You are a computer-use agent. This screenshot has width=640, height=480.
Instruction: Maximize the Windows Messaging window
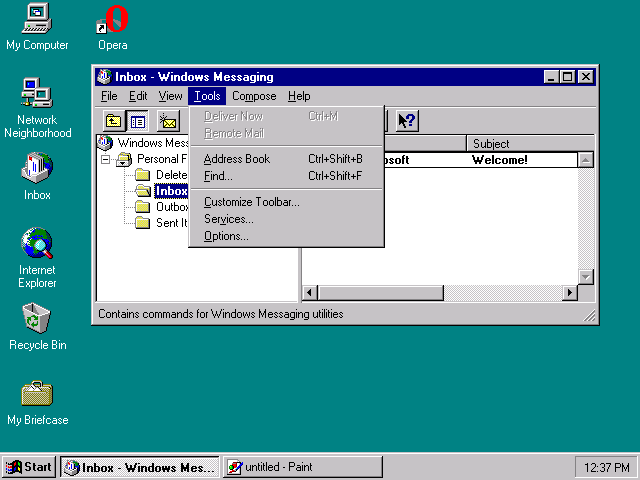click(567, 77)
